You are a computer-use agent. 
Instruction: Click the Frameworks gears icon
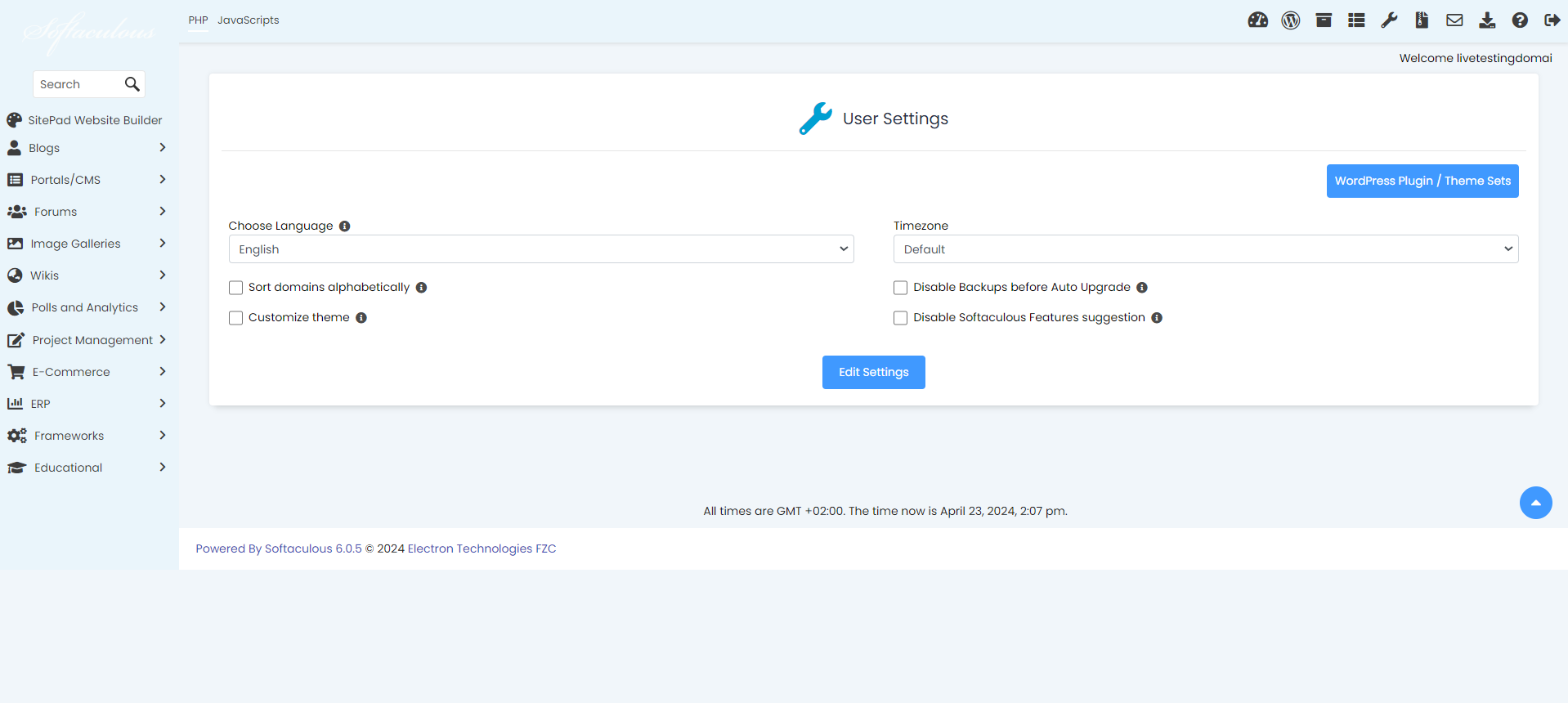tap(16, 436)
